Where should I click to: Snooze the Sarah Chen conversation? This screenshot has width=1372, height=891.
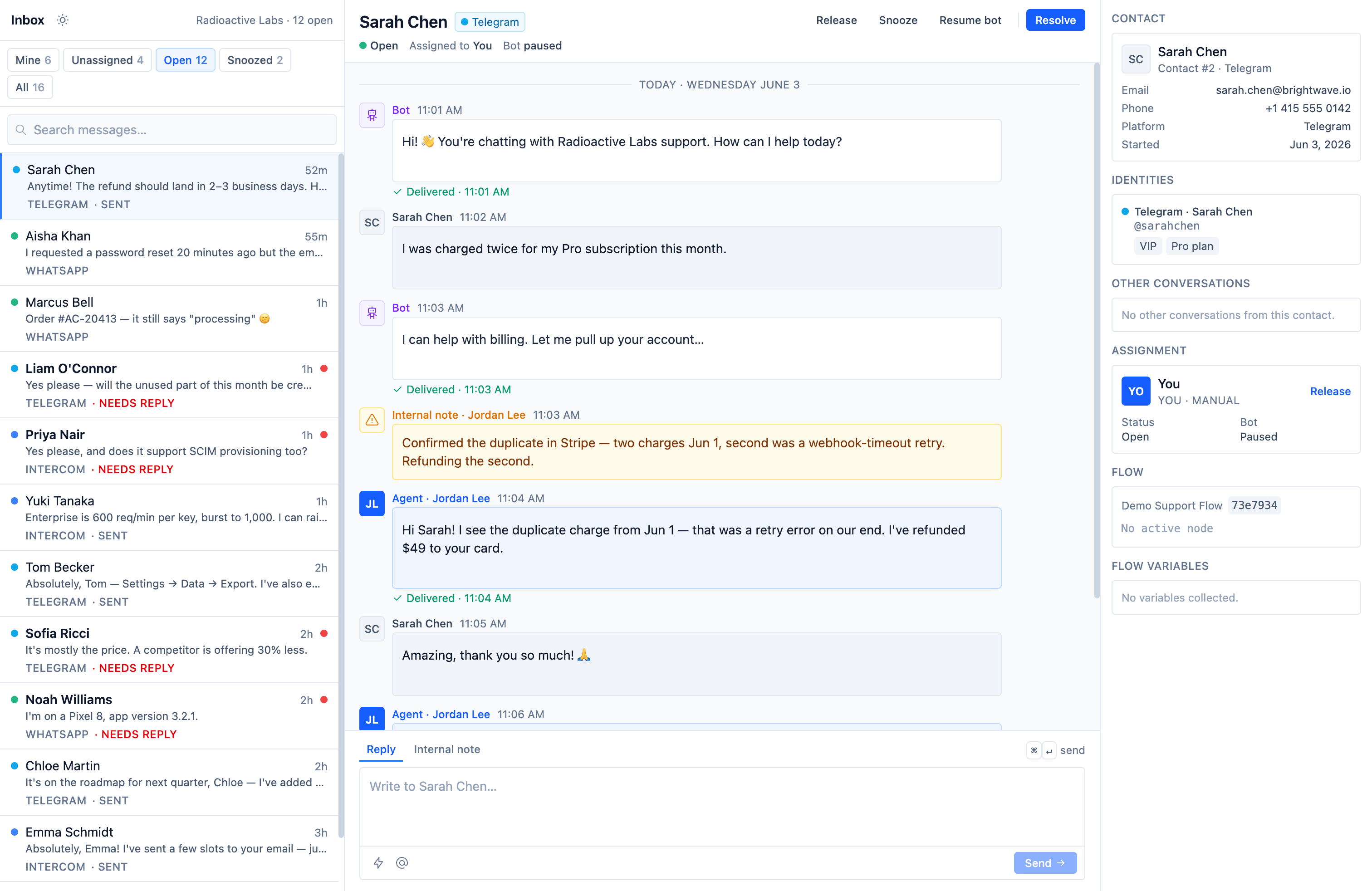[x=898, y=20]
